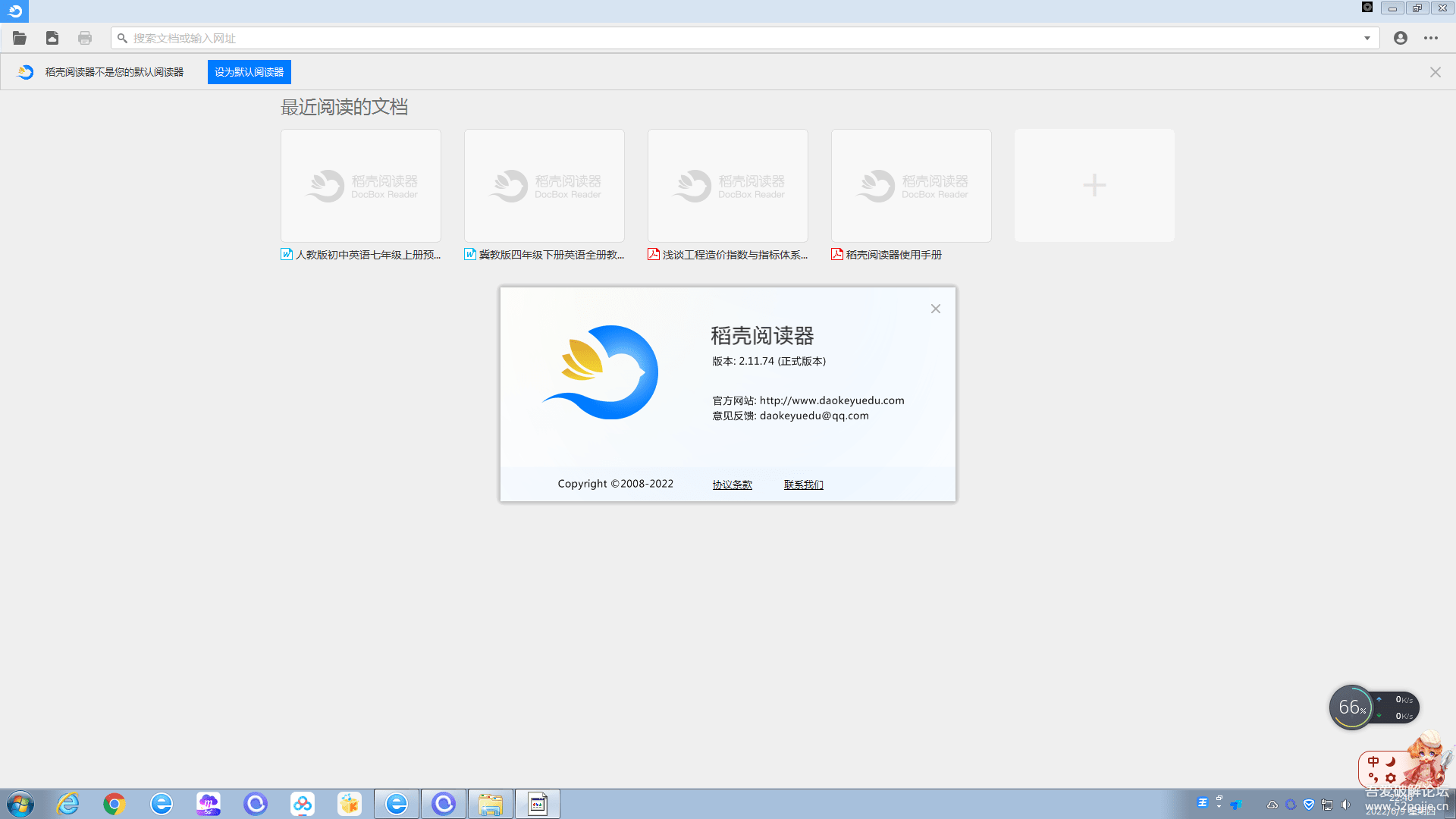The width and height of the screenshot is (1456, 819).
Task: Click the reader logo in the default-reader notice
Action: [25, 72]
